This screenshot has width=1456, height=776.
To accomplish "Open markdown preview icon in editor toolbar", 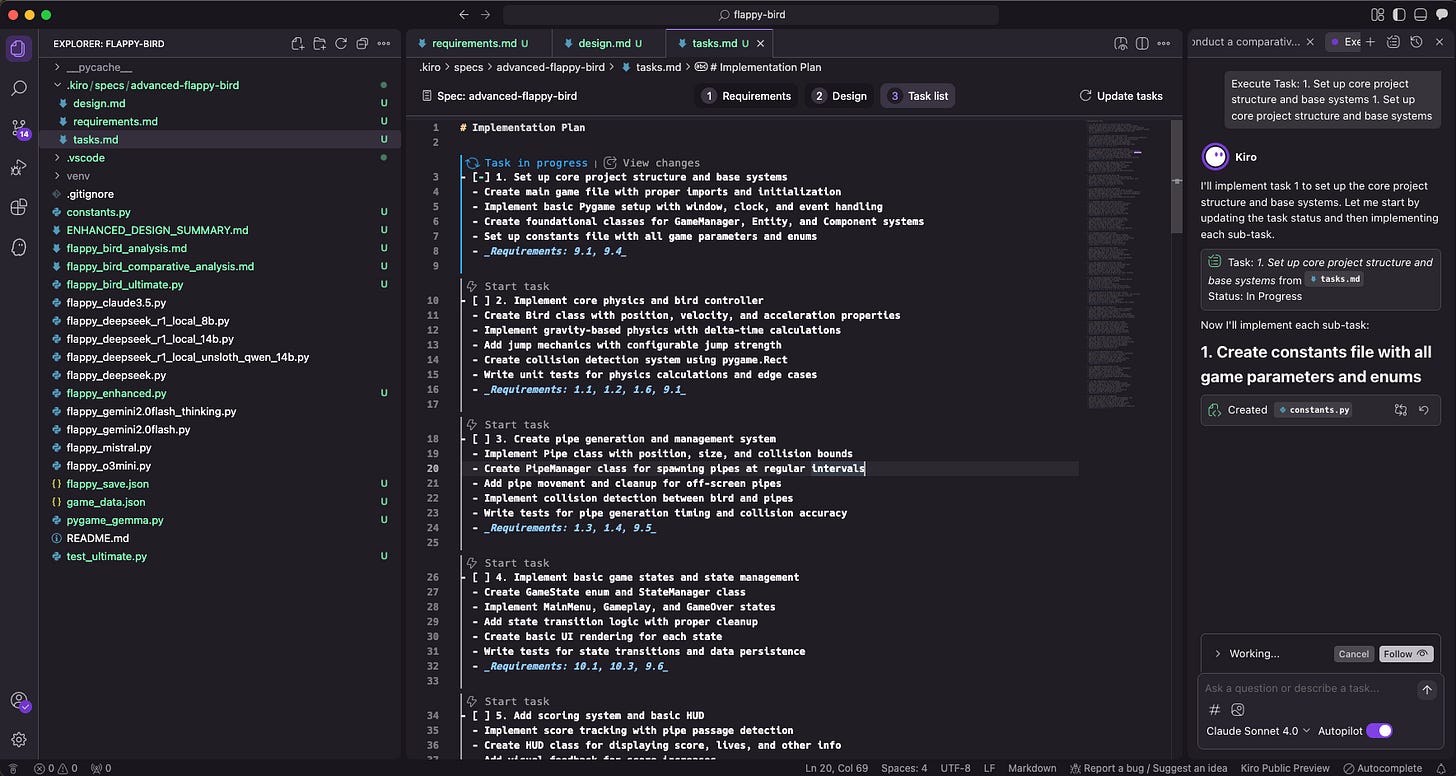I will (x=1121, y=44).
